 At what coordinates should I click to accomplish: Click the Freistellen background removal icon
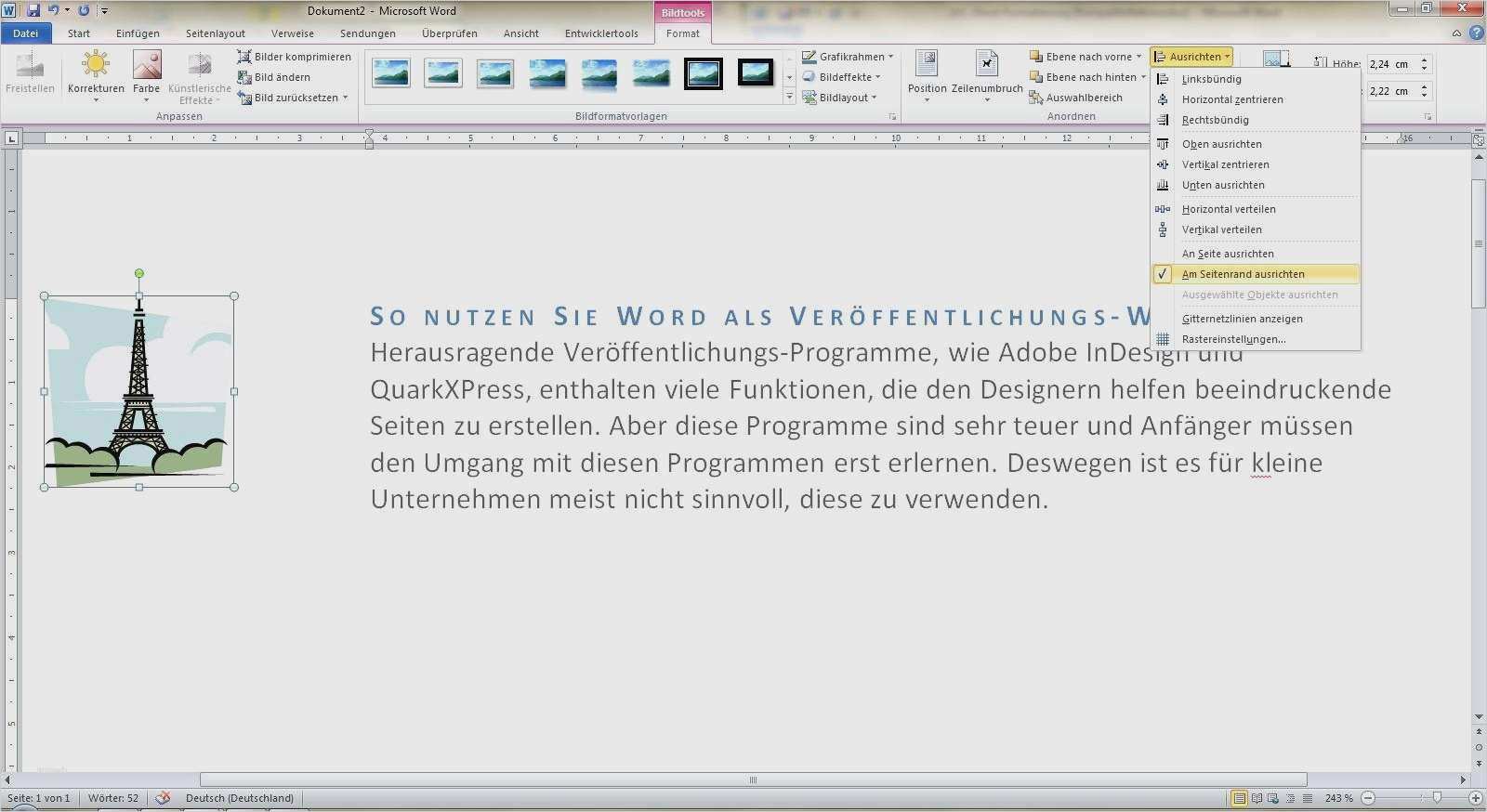(x=30, y=65)
